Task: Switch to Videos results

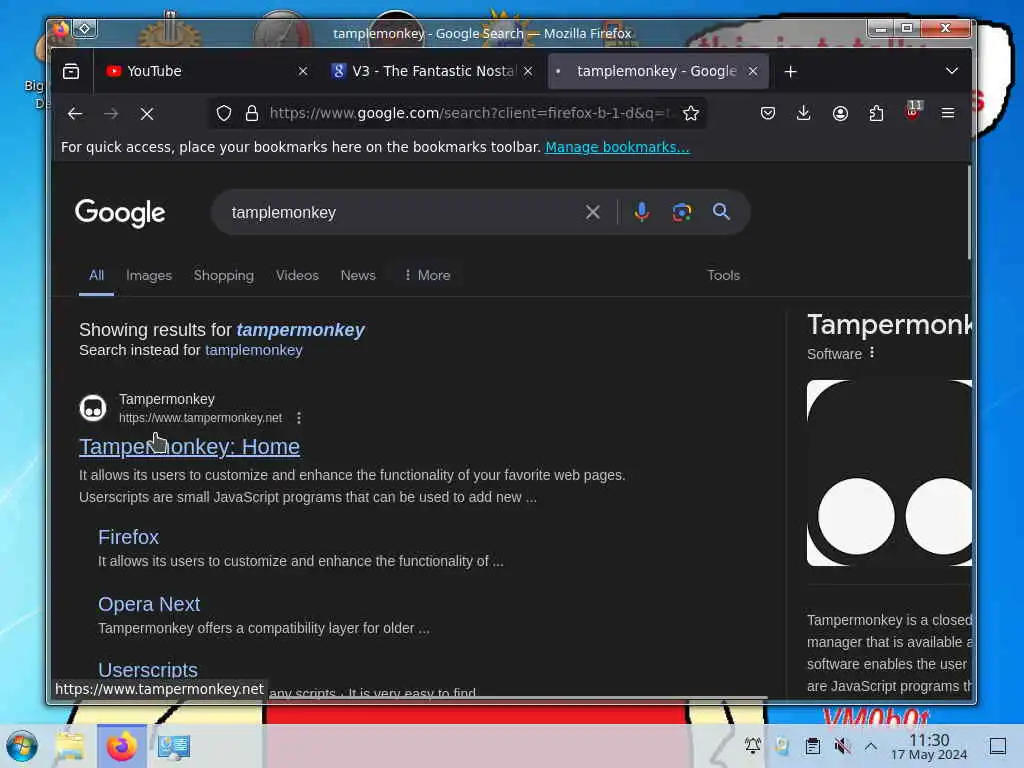Action: 297,276
